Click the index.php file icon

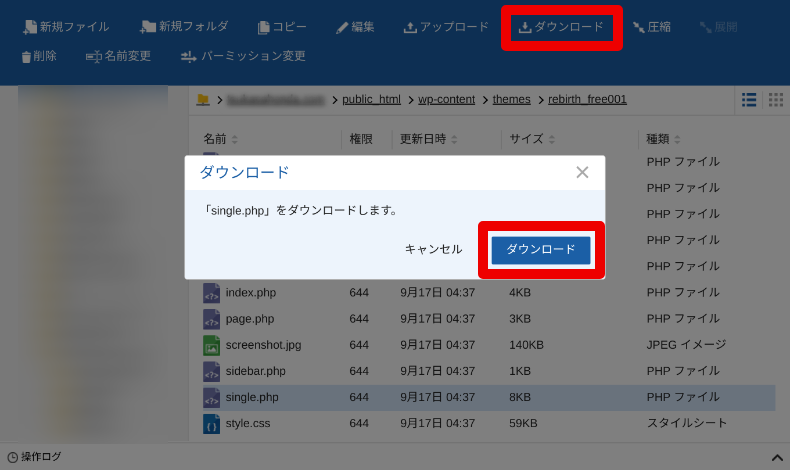click(211, 293)
